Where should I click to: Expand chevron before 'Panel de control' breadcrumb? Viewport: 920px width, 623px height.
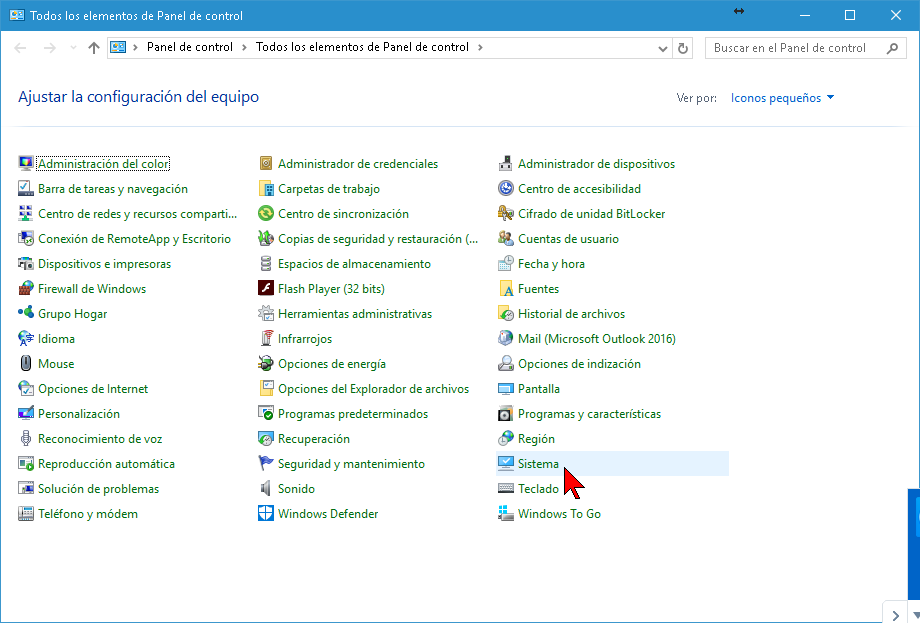click(136, 48)
